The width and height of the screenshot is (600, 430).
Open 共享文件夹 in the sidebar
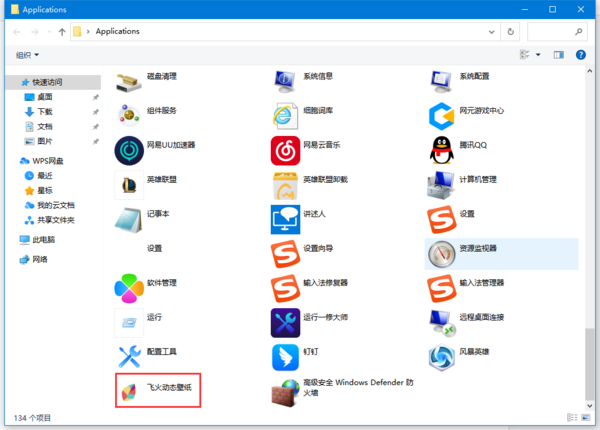(49, 220)
